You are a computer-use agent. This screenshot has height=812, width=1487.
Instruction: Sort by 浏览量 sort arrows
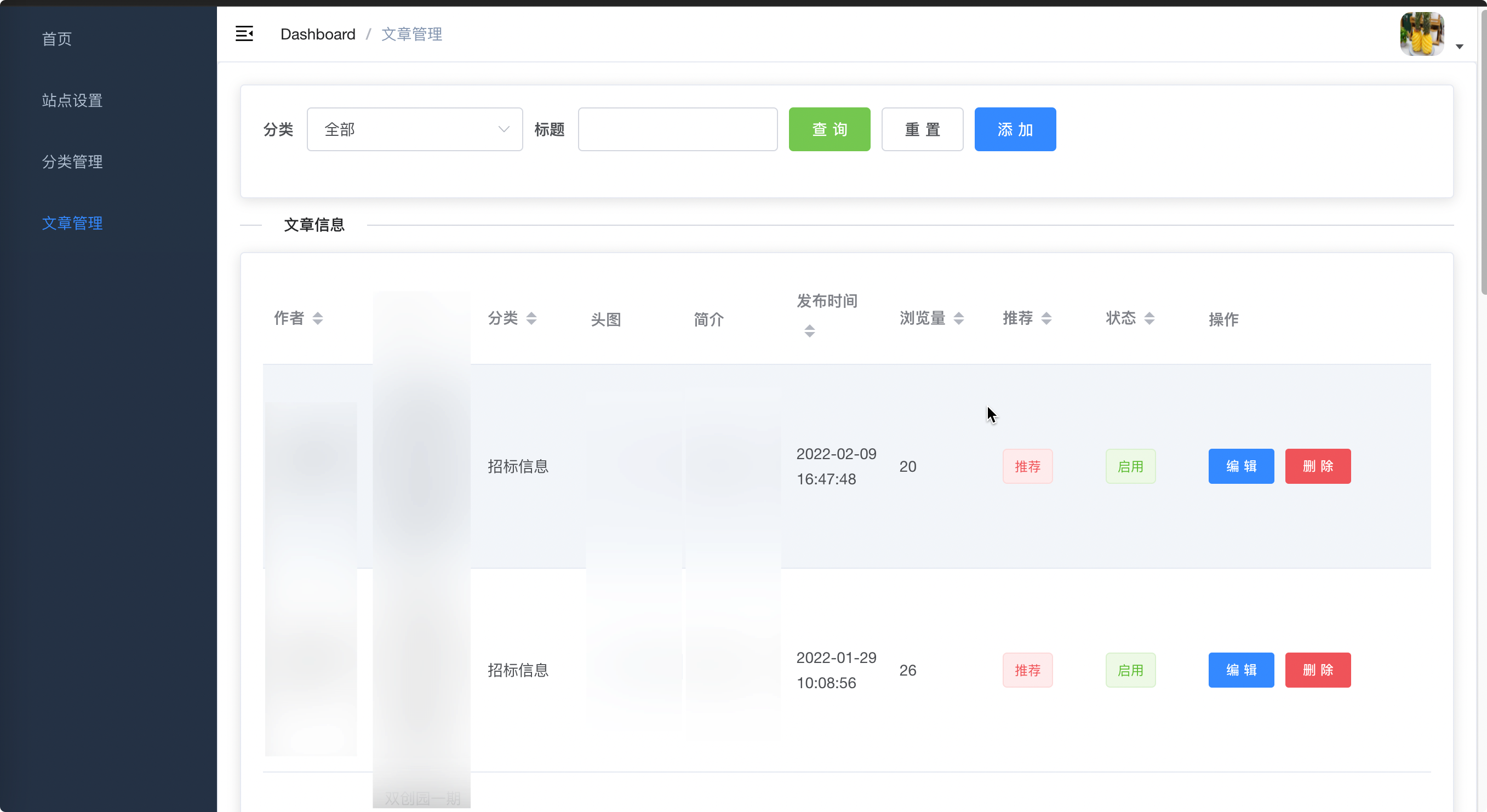[x=958, y=318]
